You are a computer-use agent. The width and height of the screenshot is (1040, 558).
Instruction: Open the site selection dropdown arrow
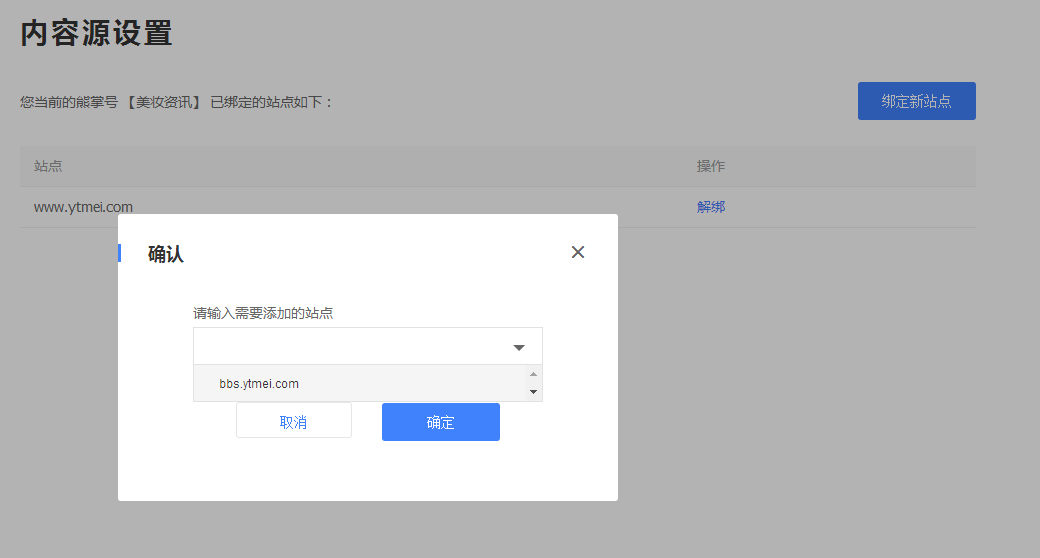point(519,348)
